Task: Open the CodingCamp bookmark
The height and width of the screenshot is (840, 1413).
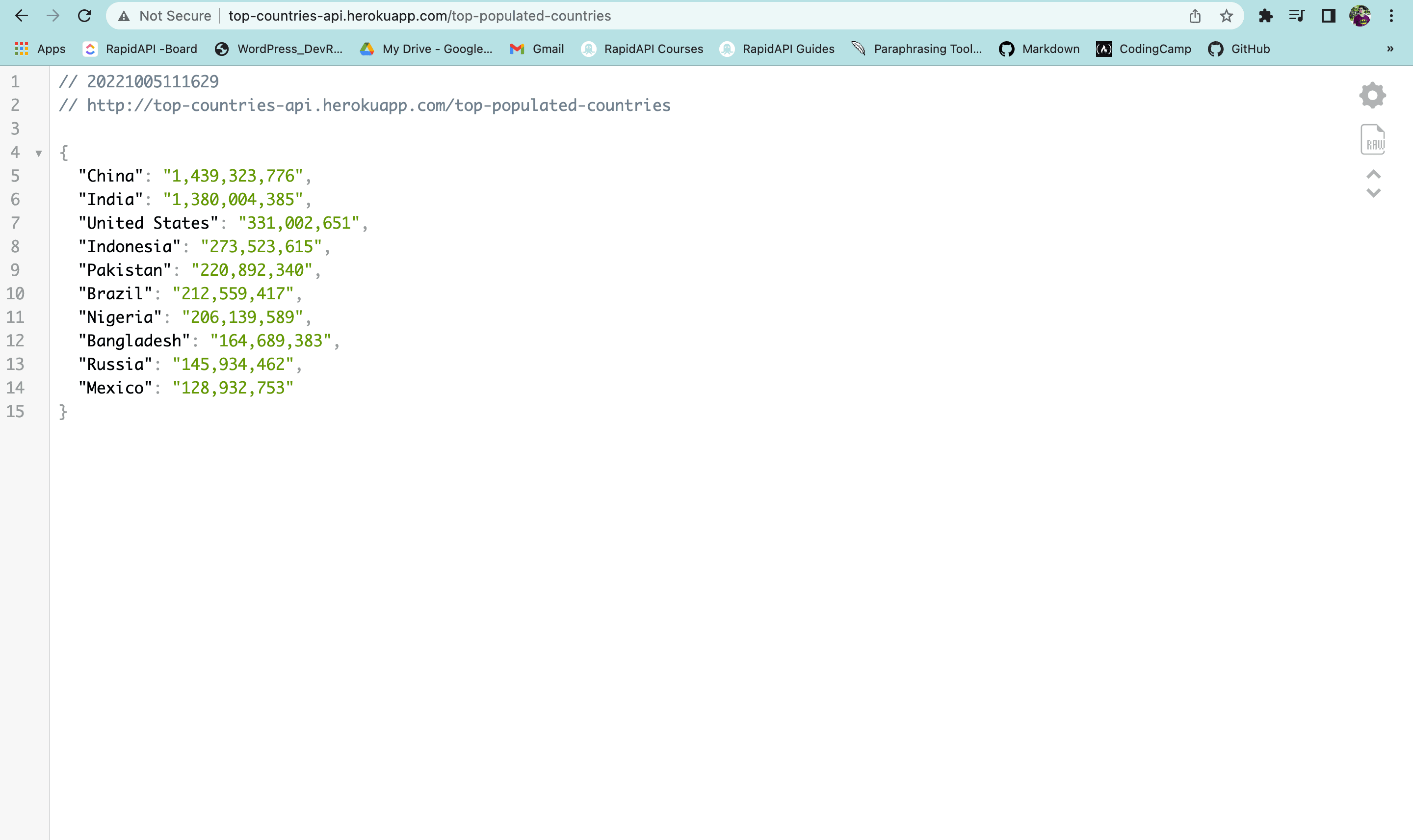Action: pos(1143,49)
